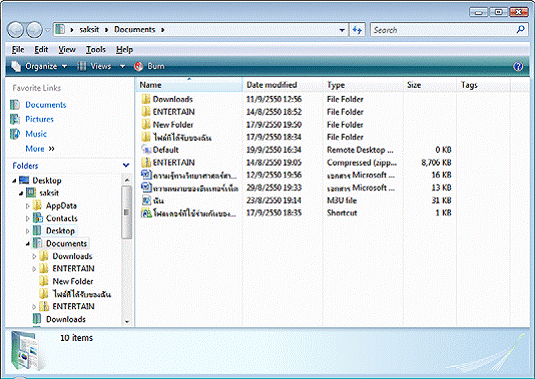Select Contacts in the folder tree
The height and width of the screenshot is (379, 535).
pyautogui.click(x=61, y=218)
